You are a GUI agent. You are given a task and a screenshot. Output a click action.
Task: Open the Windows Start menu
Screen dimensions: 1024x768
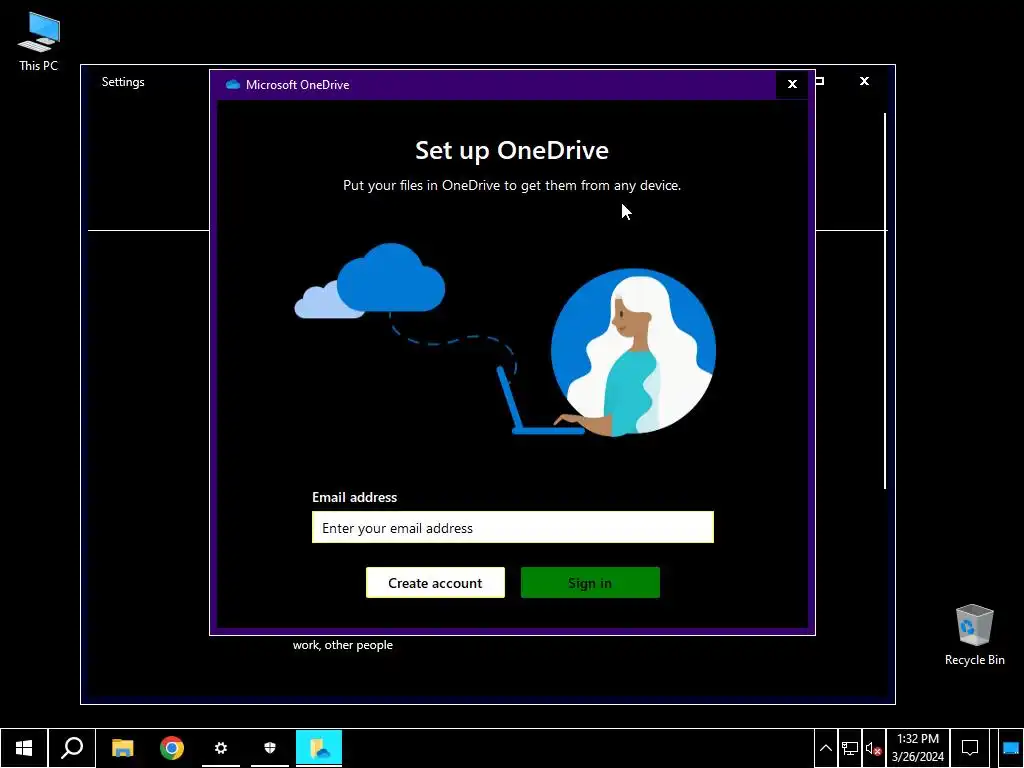pyautogui.click(x=24, y=748)
